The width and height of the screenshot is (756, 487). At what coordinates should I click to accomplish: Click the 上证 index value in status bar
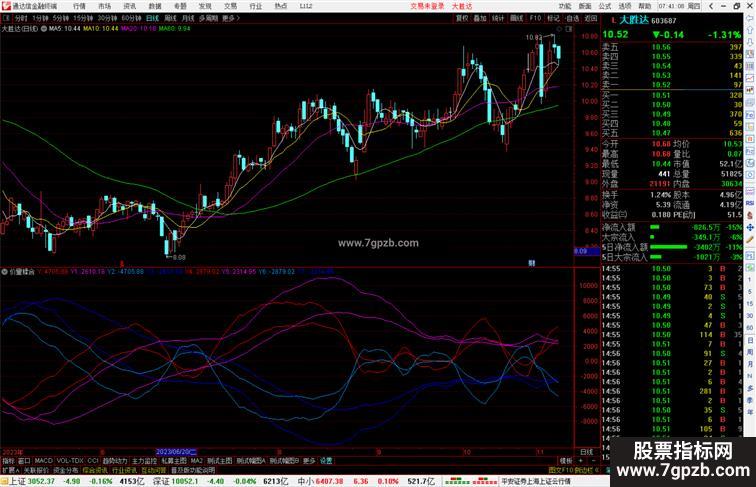pos(41,481)
